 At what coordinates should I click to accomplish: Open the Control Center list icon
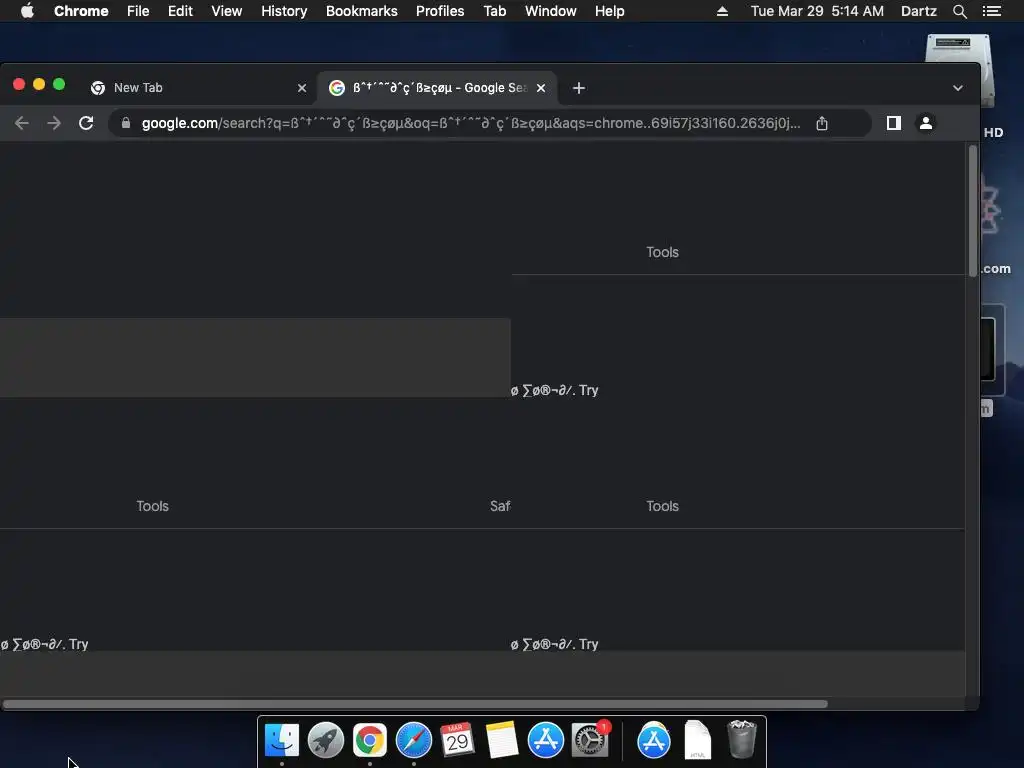tap(991, 11)
